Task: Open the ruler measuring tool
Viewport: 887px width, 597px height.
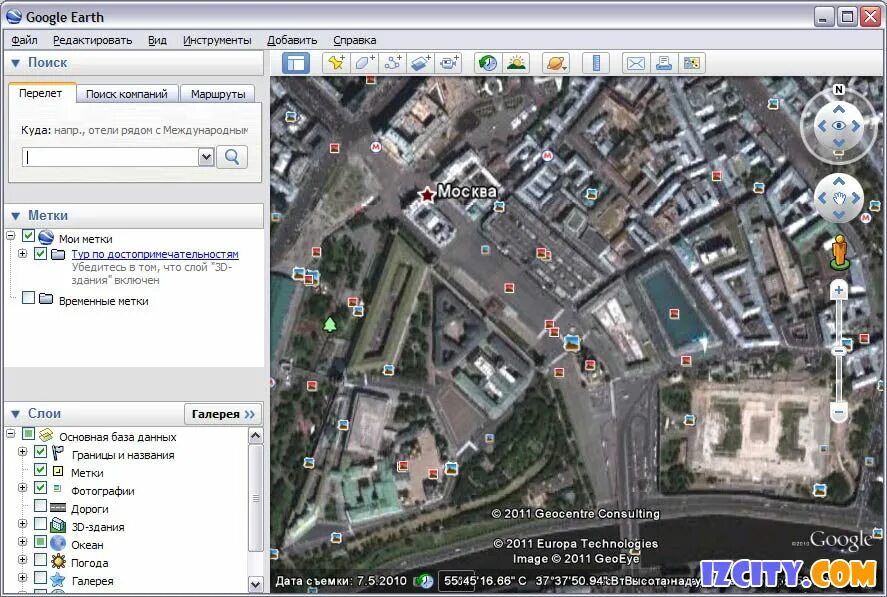Action: tap(596, 63)
